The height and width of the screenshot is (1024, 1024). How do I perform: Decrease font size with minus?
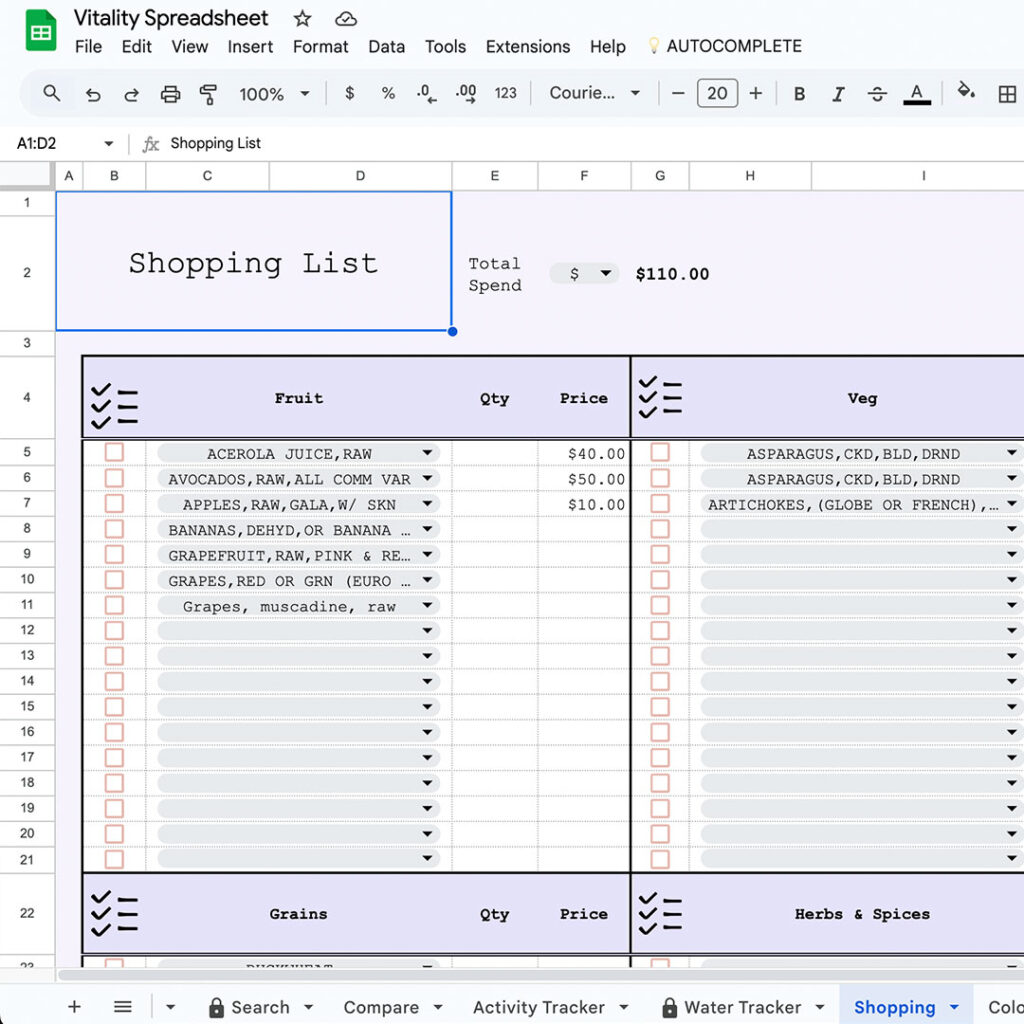coord(678,93)
